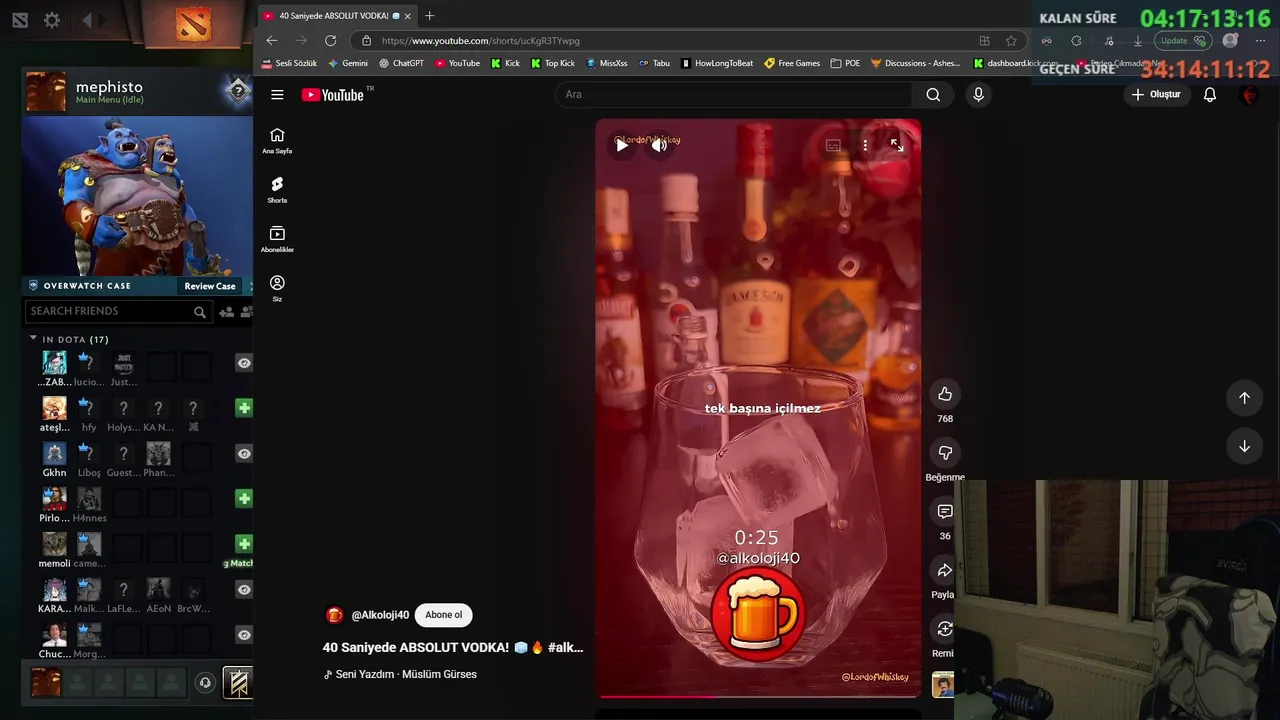Remix the short
1280x720 pixels.
(x=944, y=628)
